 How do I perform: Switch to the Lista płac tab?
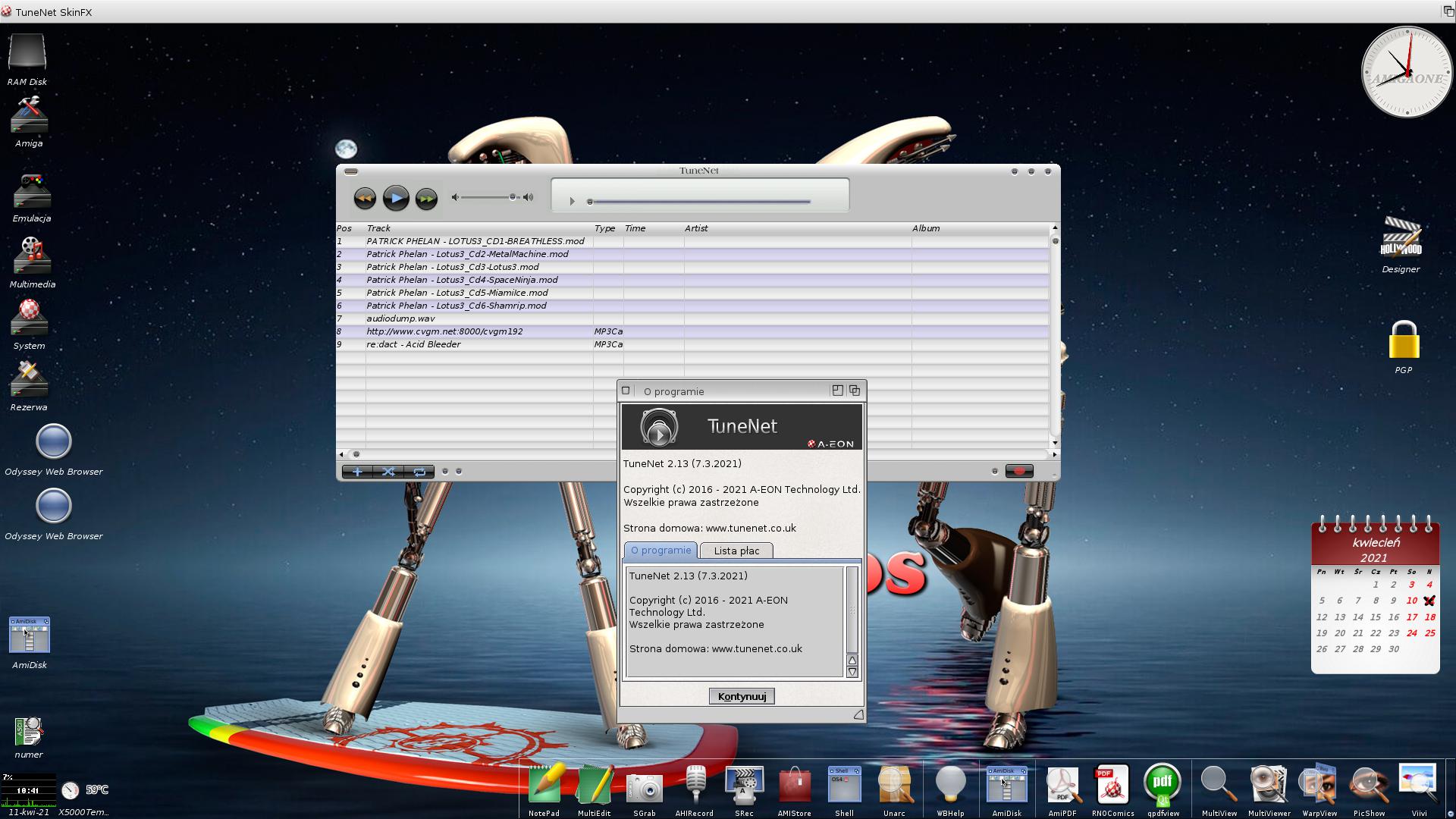(736, 551)
